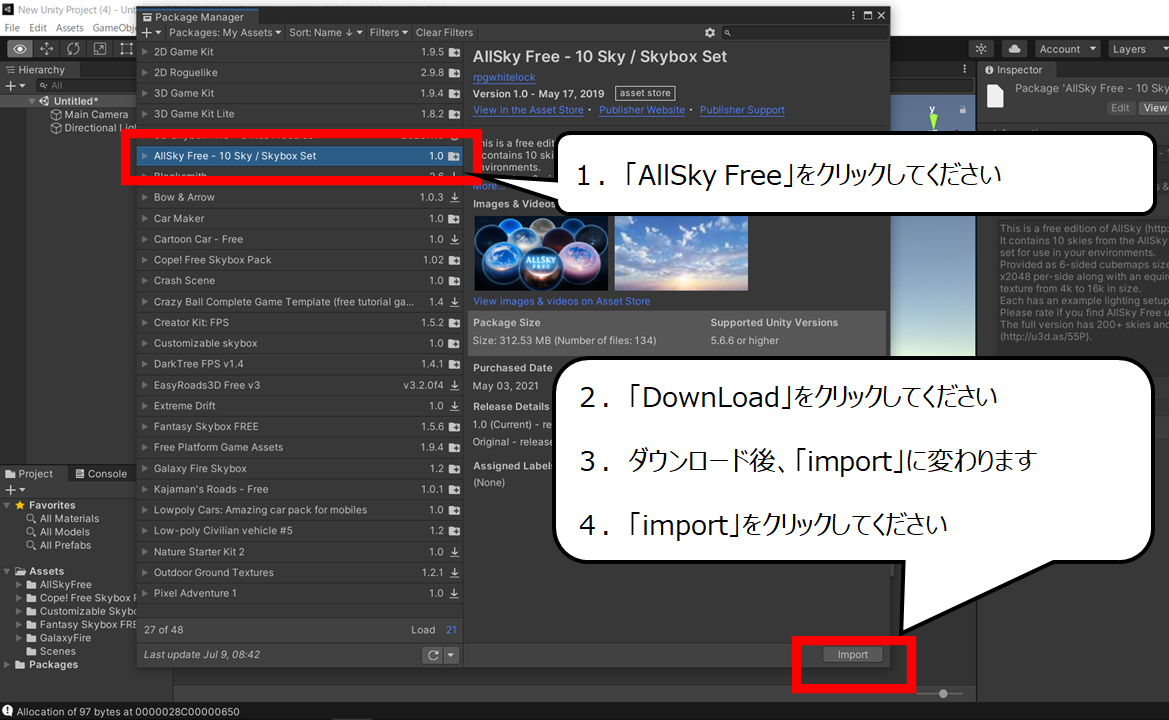Image resolution: width=1169 pixels, height=720 pixels.
Task: Click View in the Asset Store link
Action: click(529, 110)
